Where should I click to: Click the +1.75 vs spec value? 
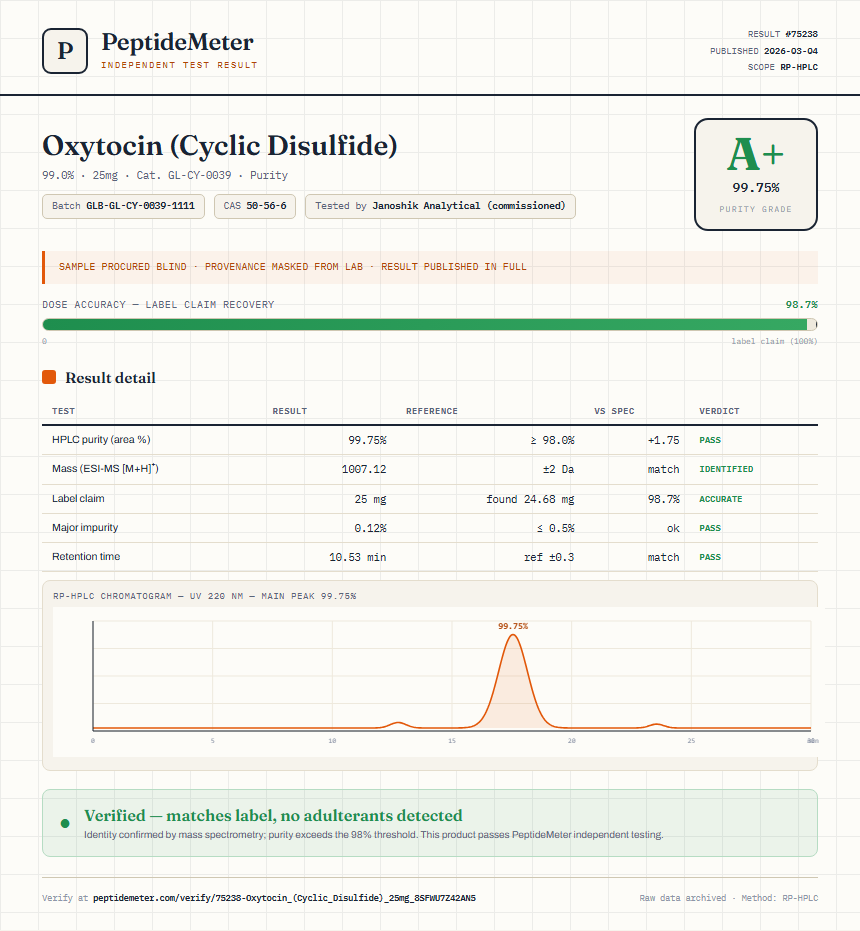663,440
